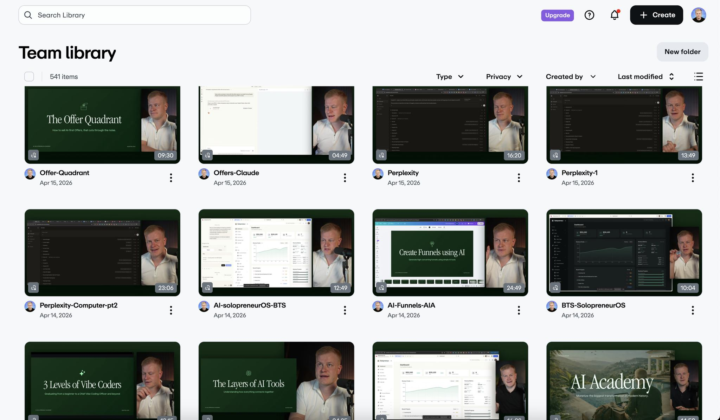Screen dimensions: 720x420
Task: Click video type badge on BTS-SolopreneurOS thumbnail
Action: 556,288
